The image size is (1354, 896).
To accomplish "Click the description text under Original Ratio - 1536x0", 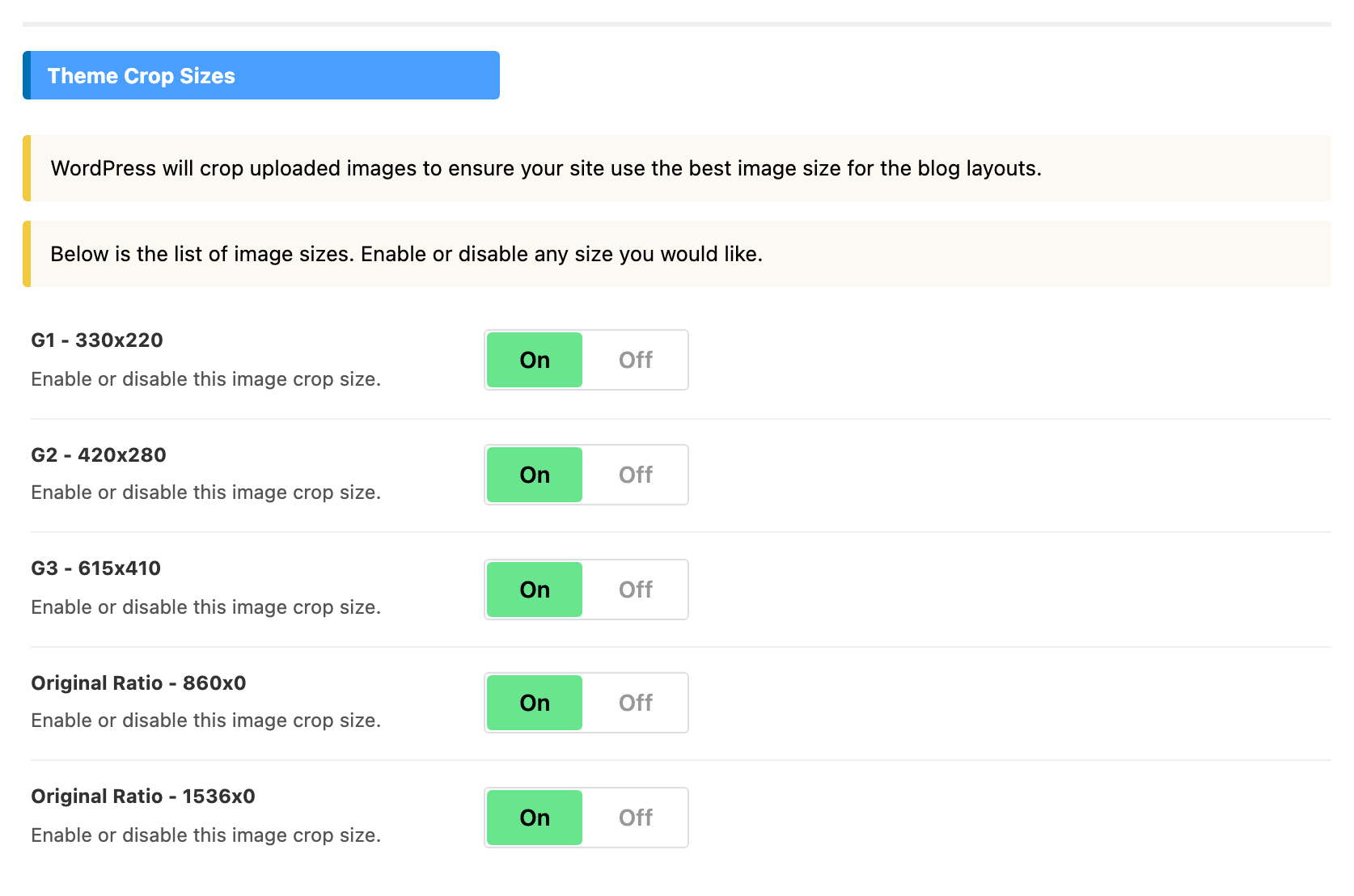I will point(206,835).
